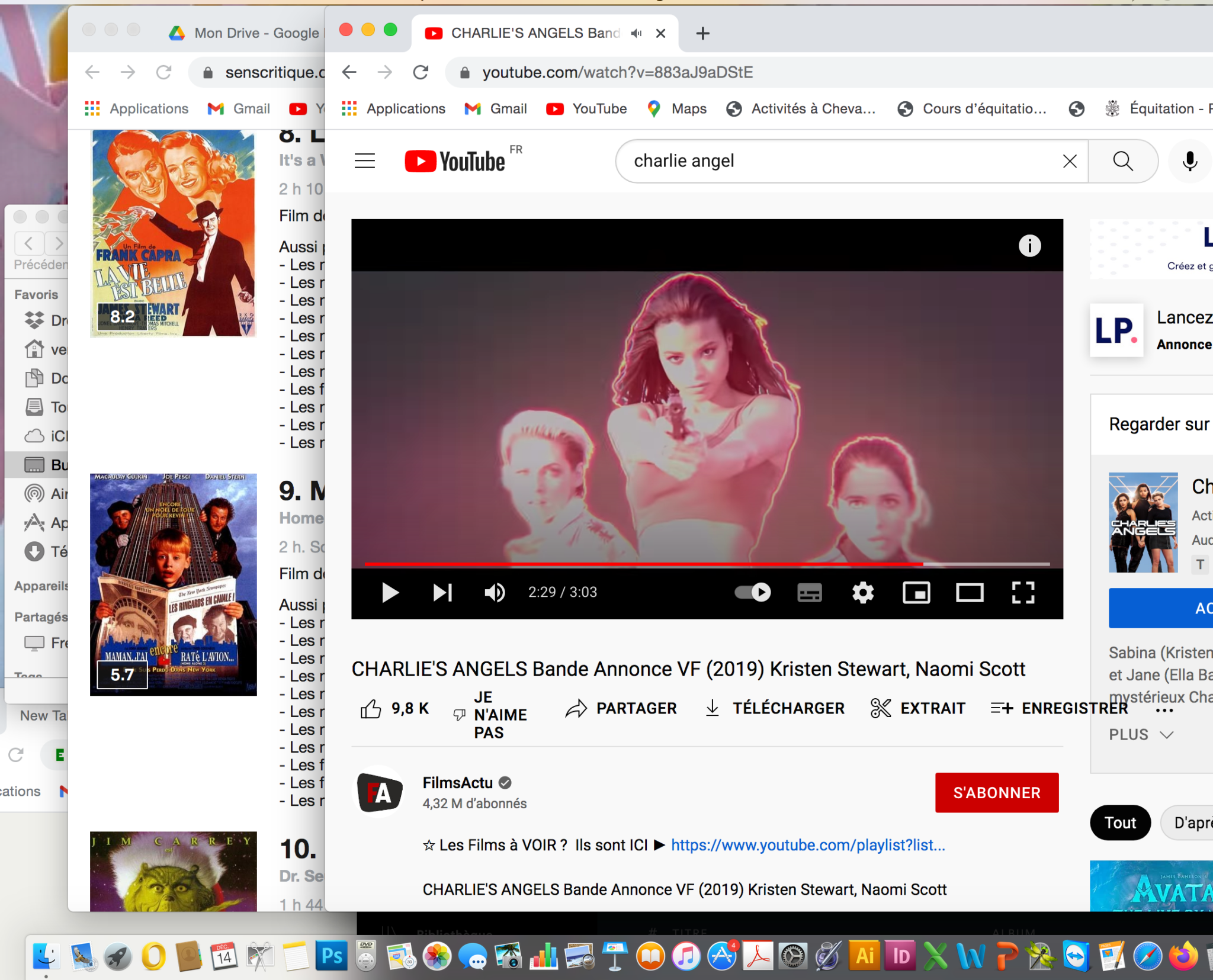
Task: Click the video info card icon
Action: (x=1029, y=245)
